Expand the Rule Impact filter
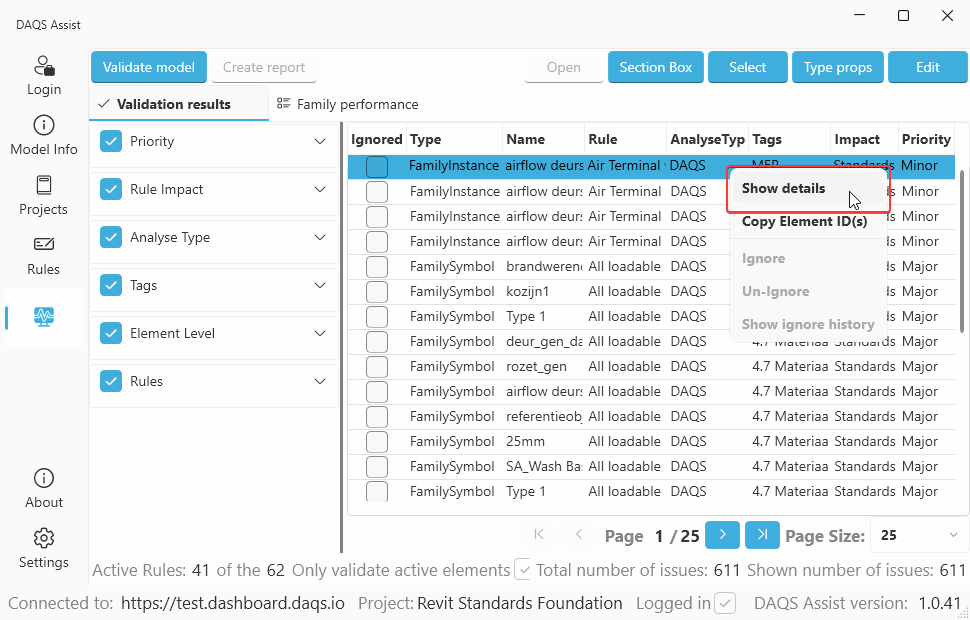The height and width of the screenshot is (620, 970). click(320, 189)
